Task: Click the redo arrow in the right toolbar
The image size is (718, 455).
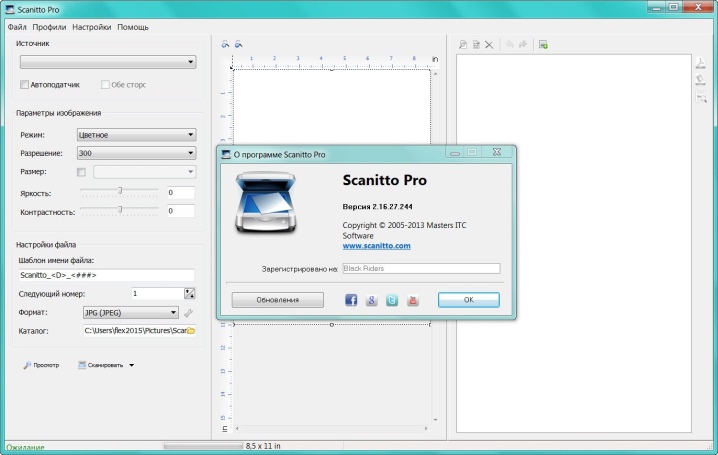Action: (523, 44)
